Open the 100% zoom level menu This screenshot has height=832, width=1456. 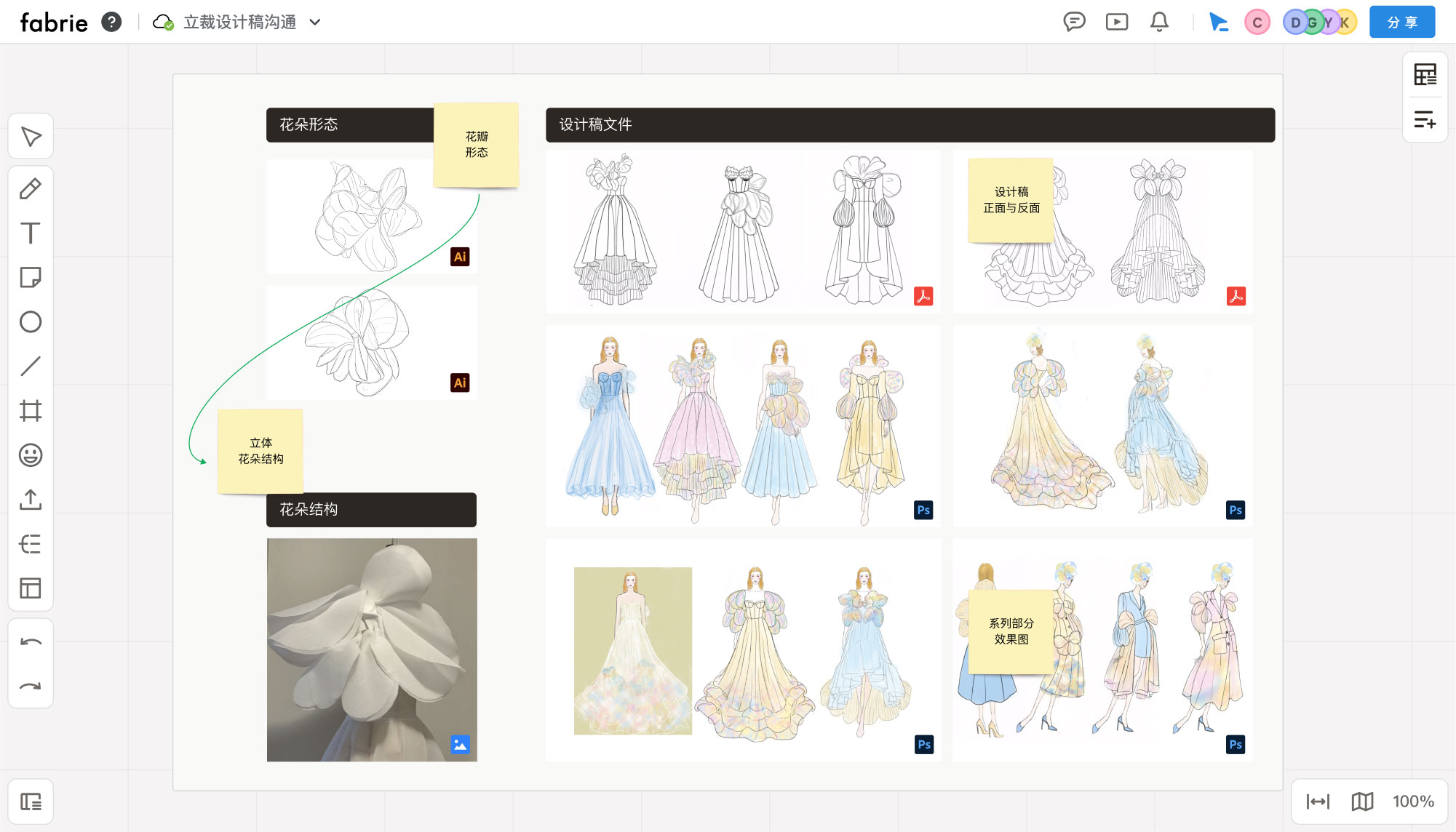[x=1413, y=801]
